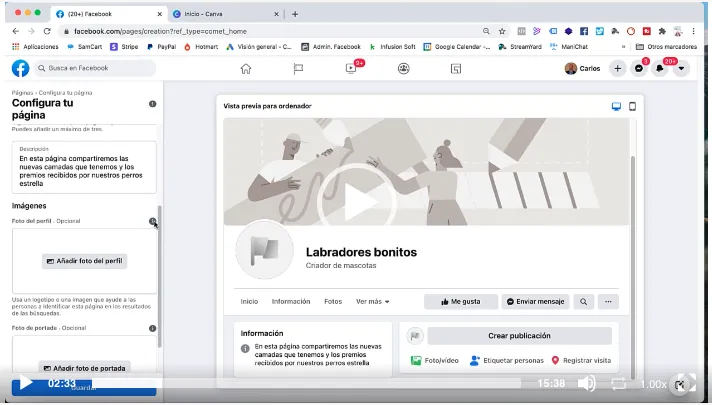This screenshot has width=712, height=405.
Task: Expand hidden bookmarks chevron
Action: [x=623, y=47]
